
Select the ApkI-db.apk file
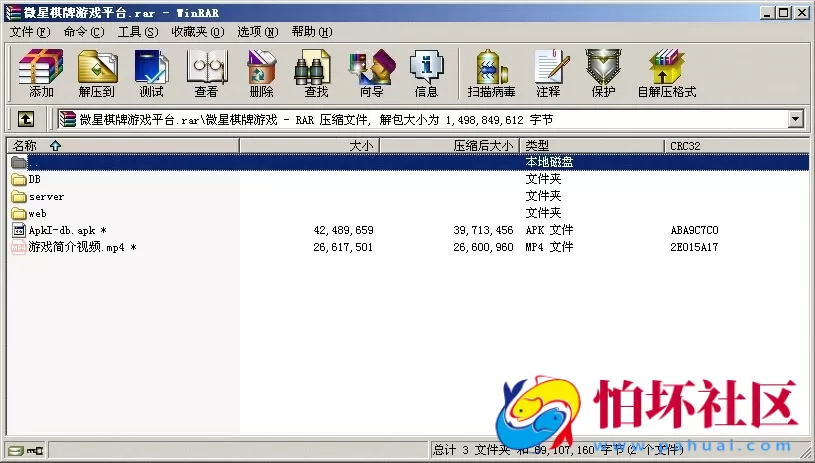point(61,230)
